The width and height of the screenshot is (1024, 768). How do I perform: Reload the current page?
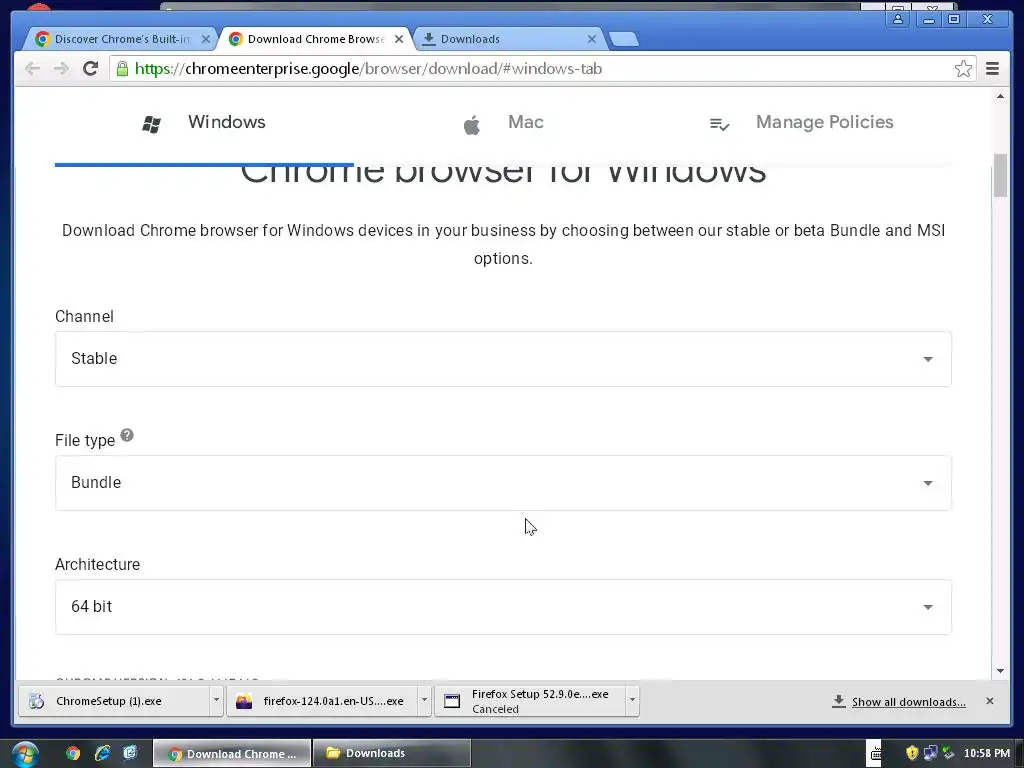tap(91, 69)
